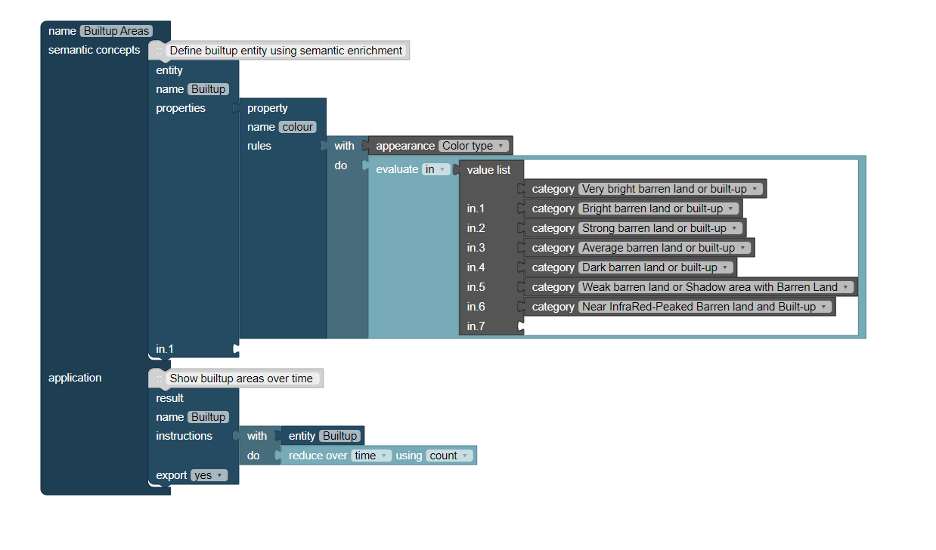Toggle the export 'yes' dropdown
936x550 pixels.
coord(208,476)
